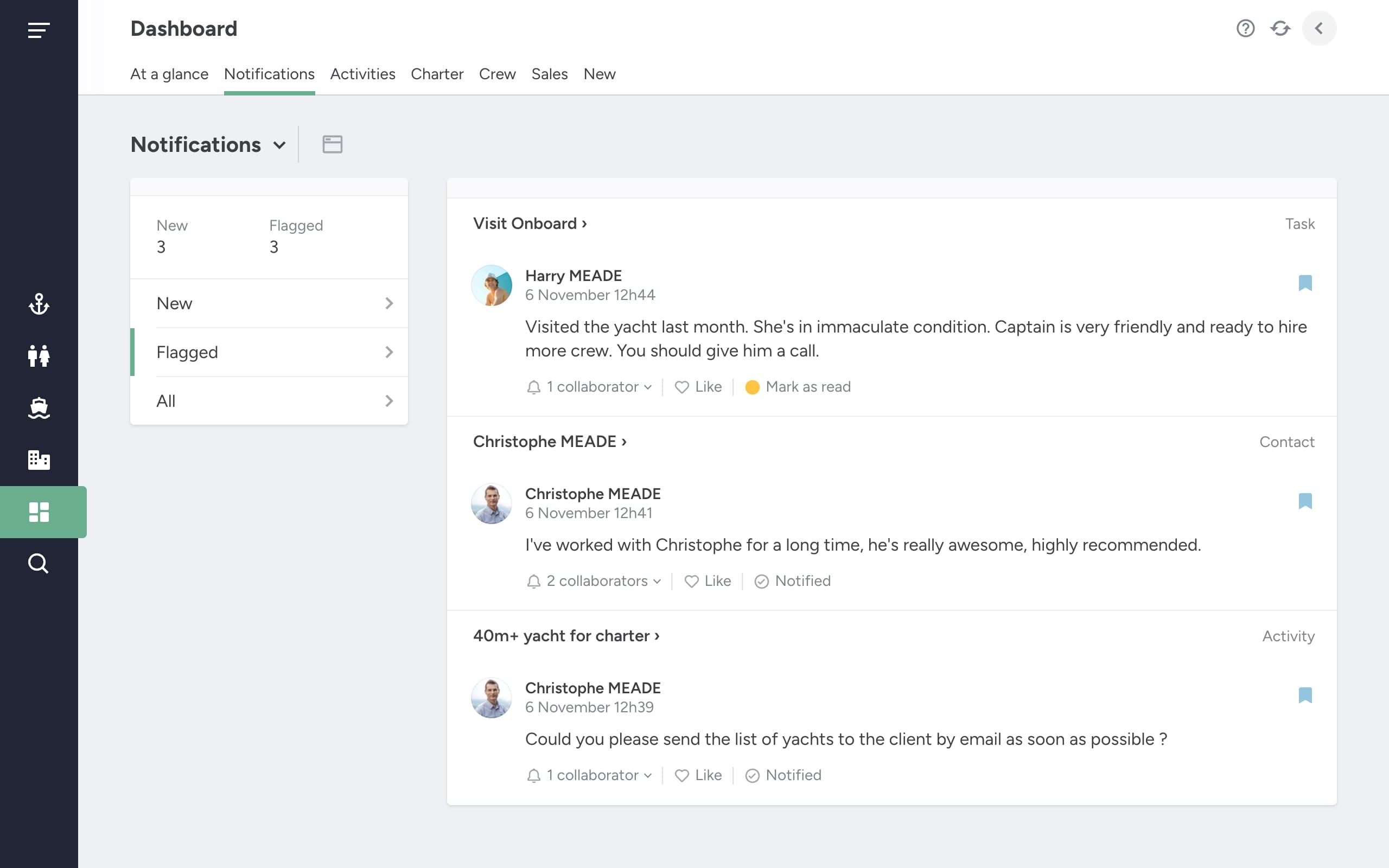Open the hamburger menu in sidebar
Screen dimensions: 1389x868
pyautogui.click(x=39, y=30)
